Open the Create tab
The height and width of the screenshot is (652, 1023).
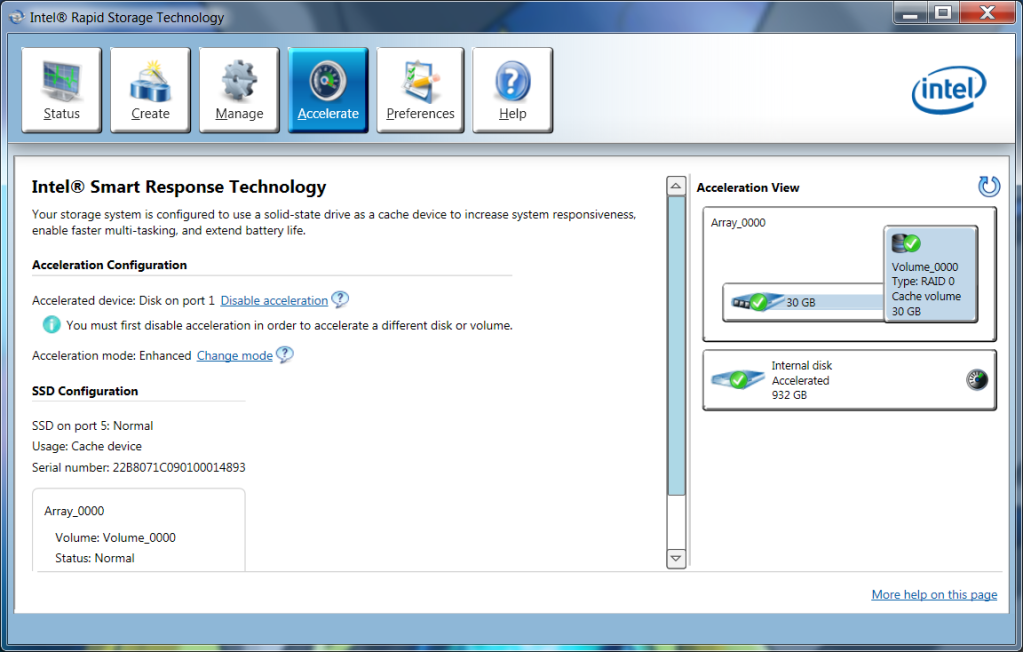(150, 90)
